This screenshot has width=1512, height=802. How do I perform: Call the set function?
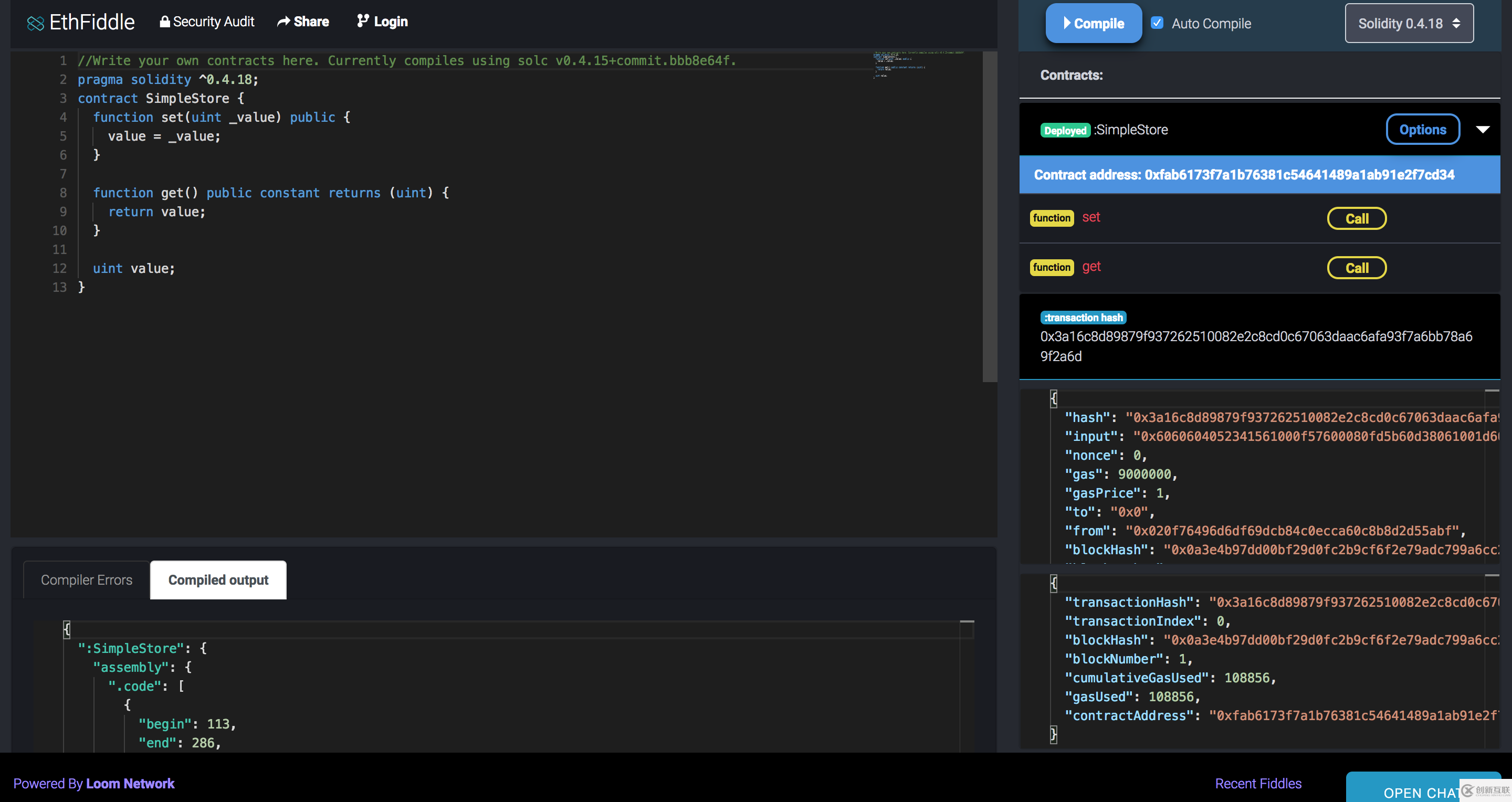point(1357,218)
